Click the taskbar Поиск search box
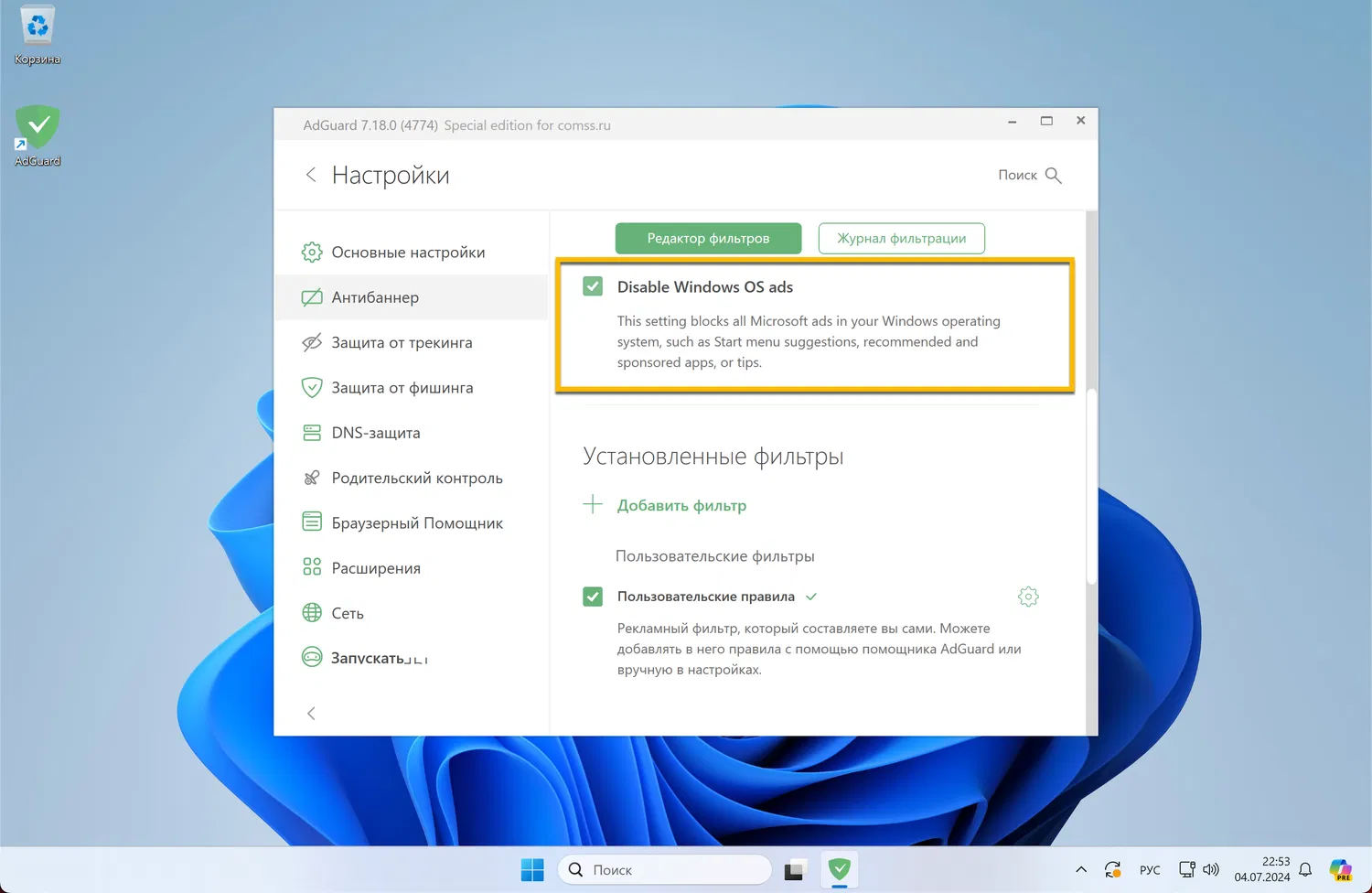1372x893 pixels. [x=665, y=870]
